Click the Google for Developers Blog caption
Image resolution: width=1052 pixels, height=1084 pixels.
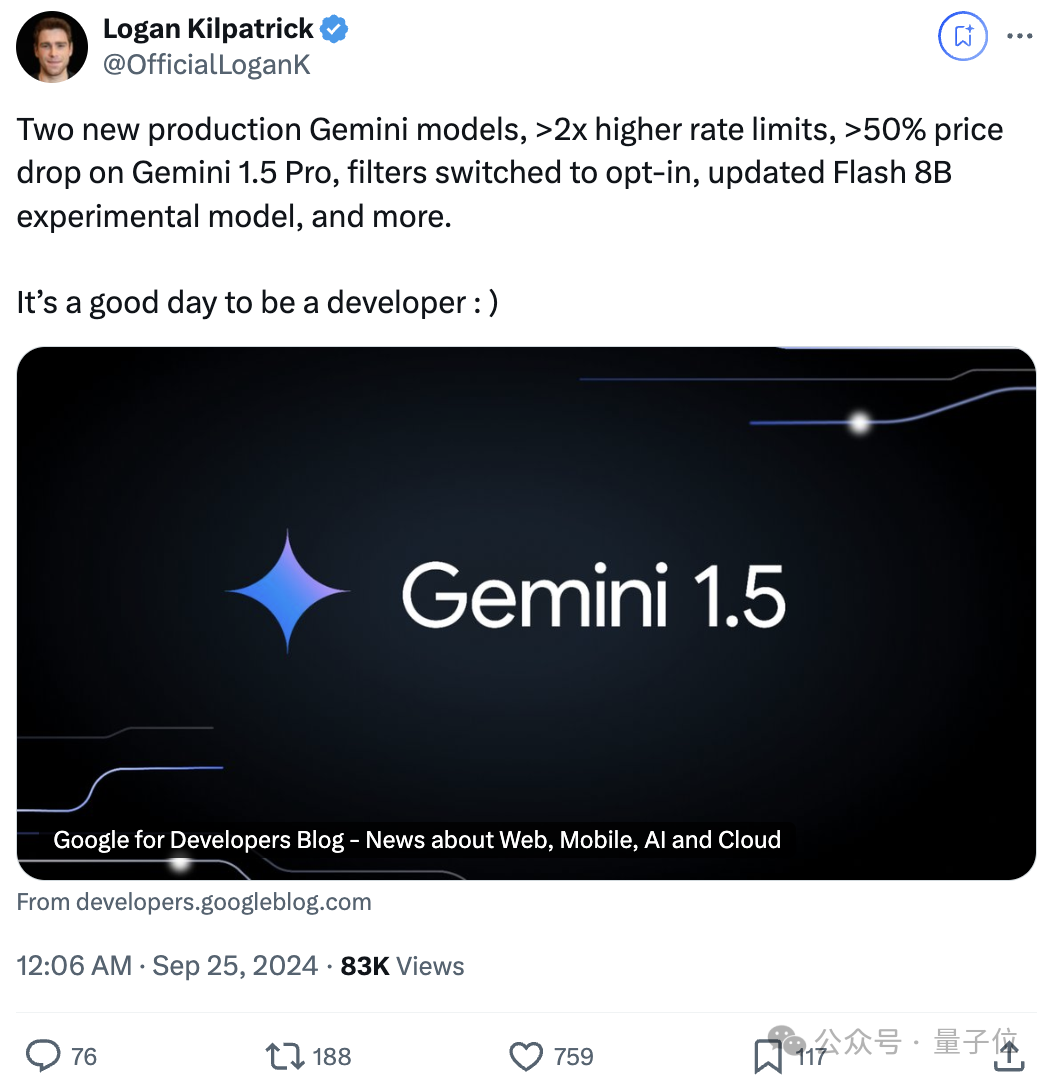[x=417, y=839]
